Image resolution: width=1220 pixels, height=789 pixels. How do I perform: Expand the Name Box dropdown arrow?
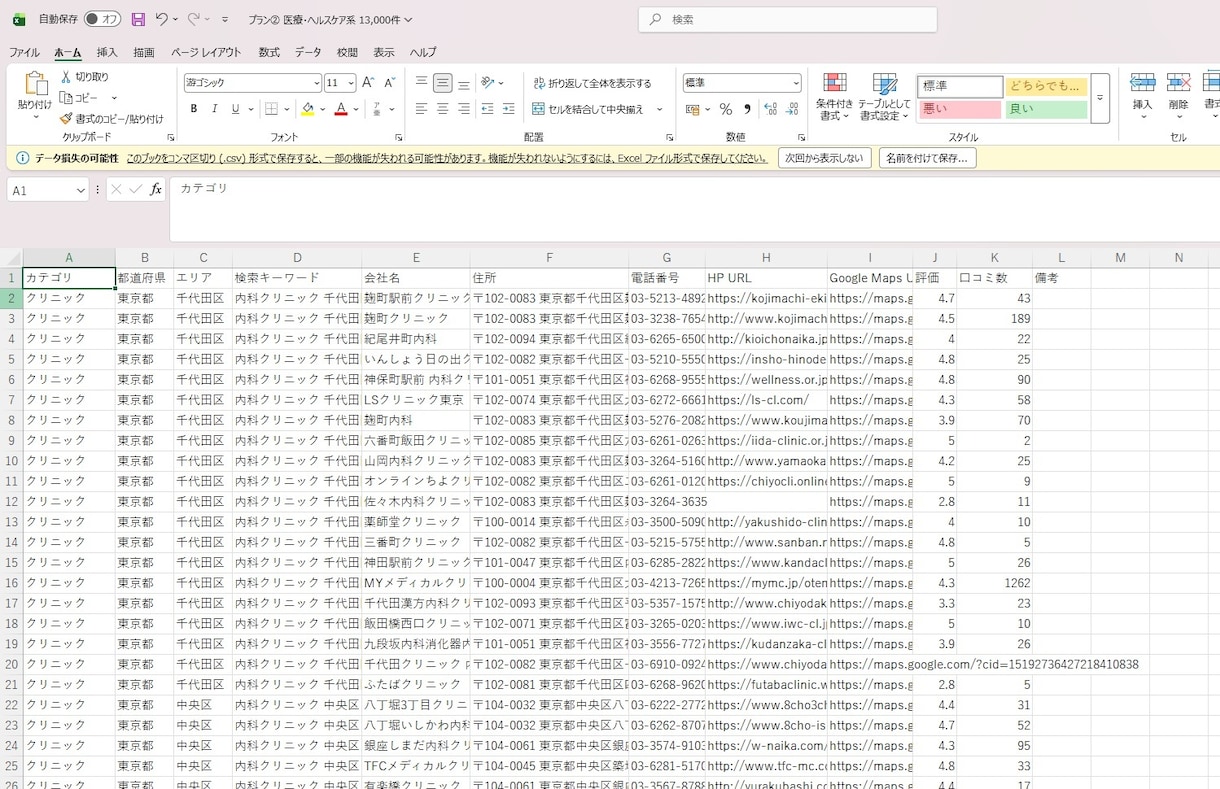click(80, 190)
